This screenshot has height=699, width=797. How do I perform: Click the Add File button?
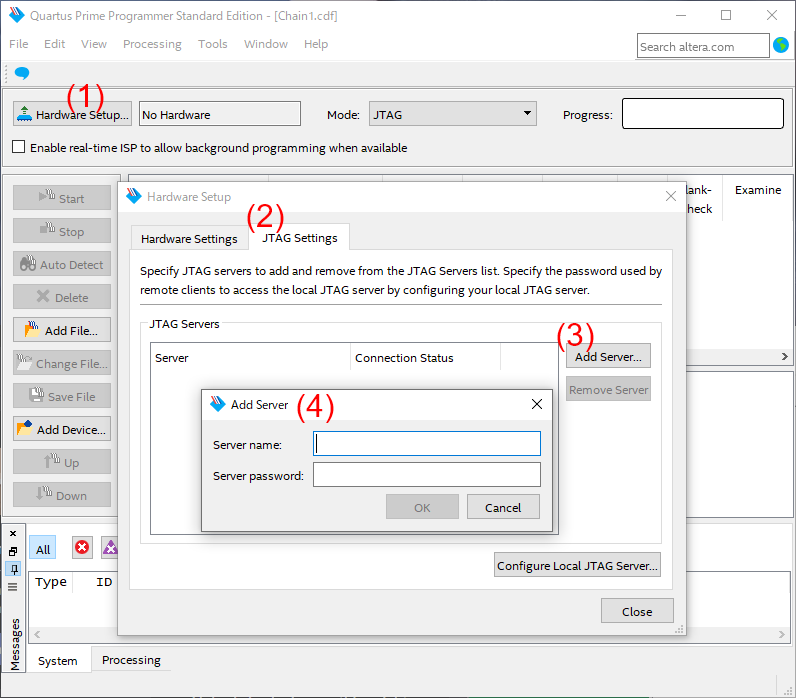click(62, 329)
